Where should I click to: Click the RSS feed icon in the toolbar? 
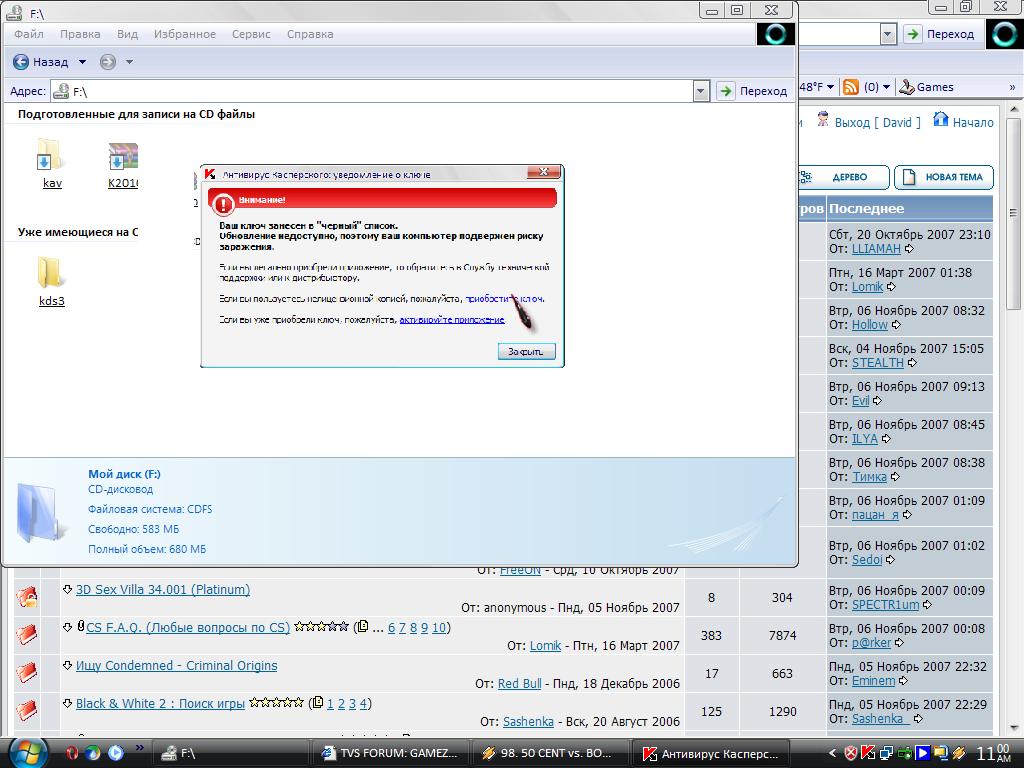[x=851, y=87]
